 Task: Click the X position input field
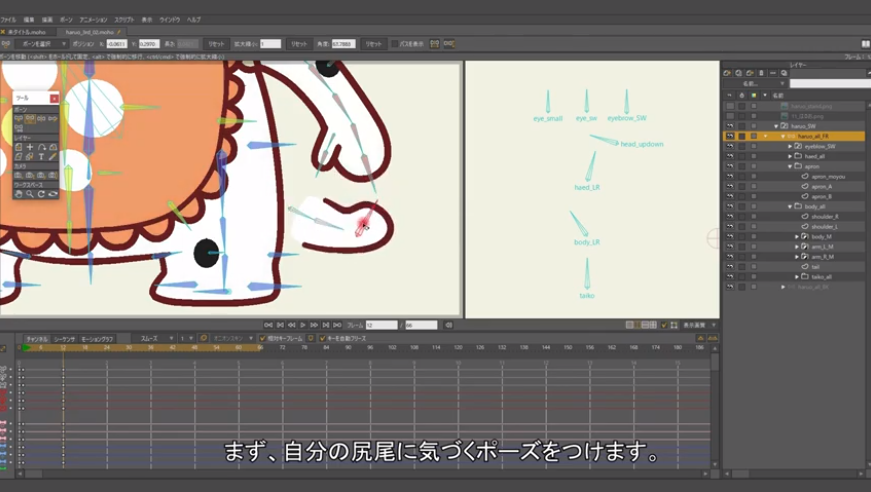pos(117,44)
